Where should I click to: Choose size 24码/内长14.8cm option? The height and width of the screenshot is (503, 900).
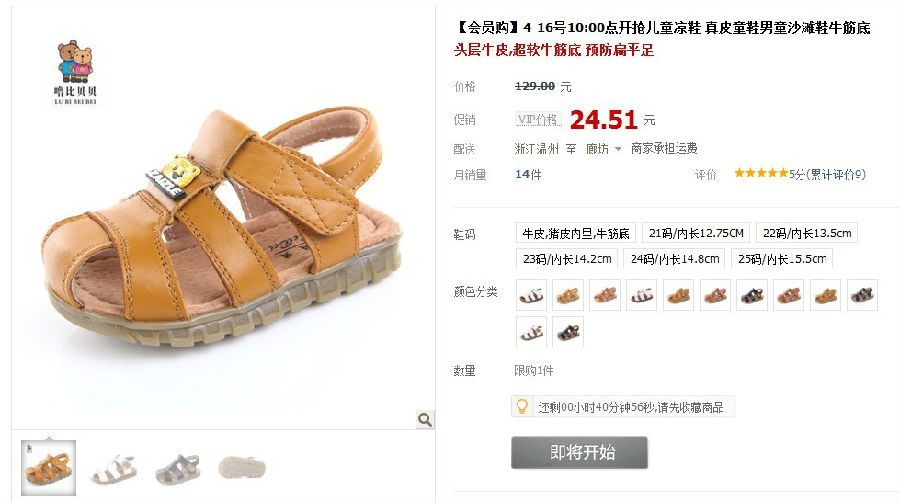(674, 259)
